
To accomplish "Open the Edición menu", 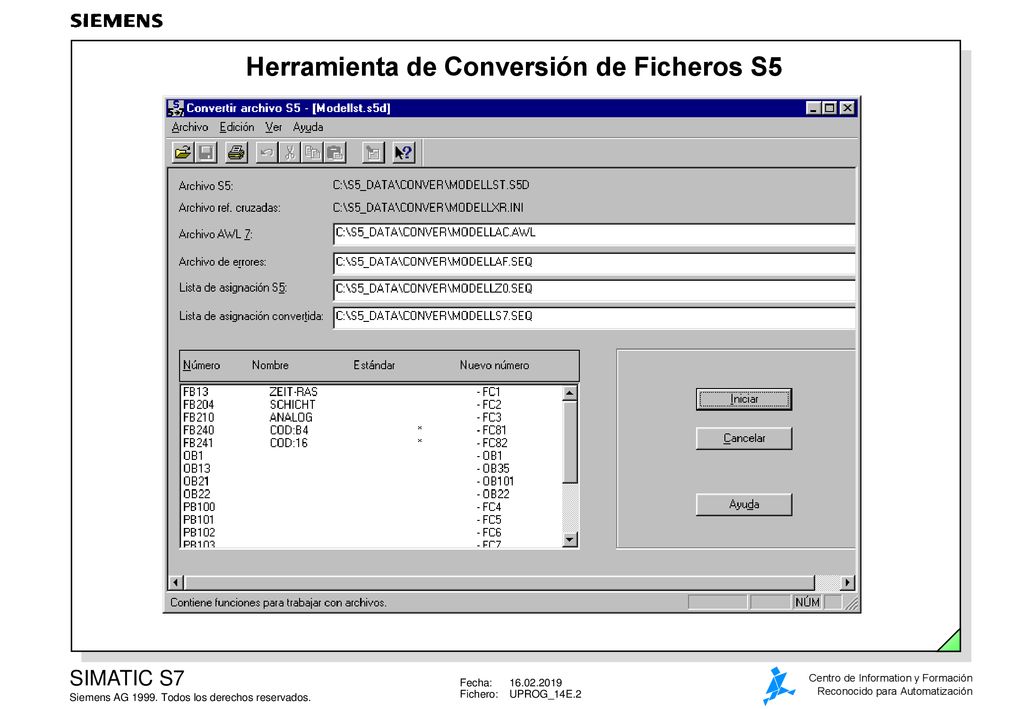I will pos(236,127).
